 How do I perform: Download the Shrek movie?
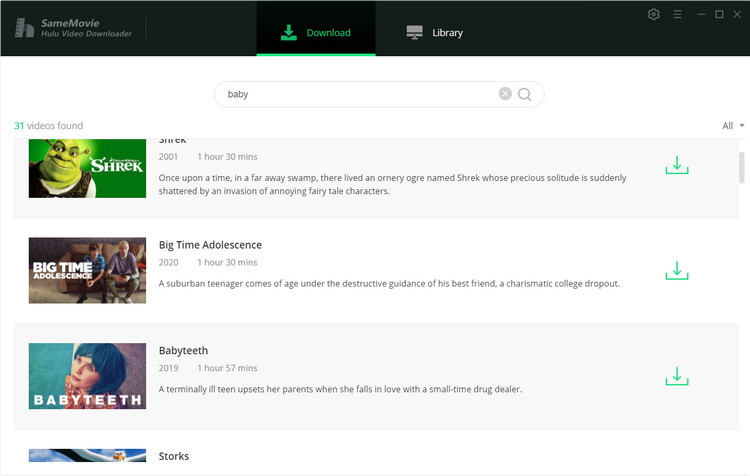[x=677, y=165]
